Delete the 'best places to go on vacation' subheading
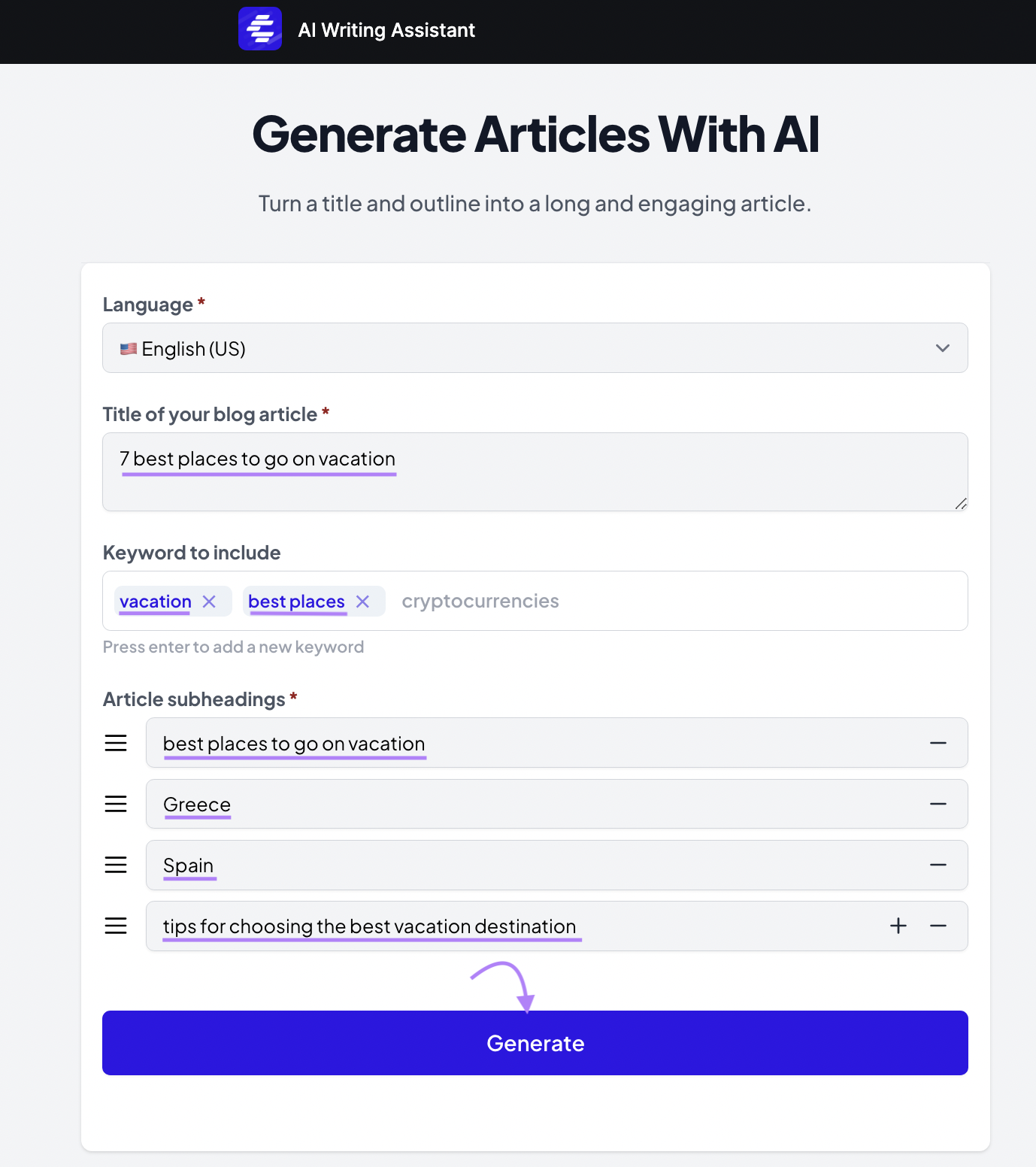Screen dimensions: 1036x1167 click(x=938, y=743)
